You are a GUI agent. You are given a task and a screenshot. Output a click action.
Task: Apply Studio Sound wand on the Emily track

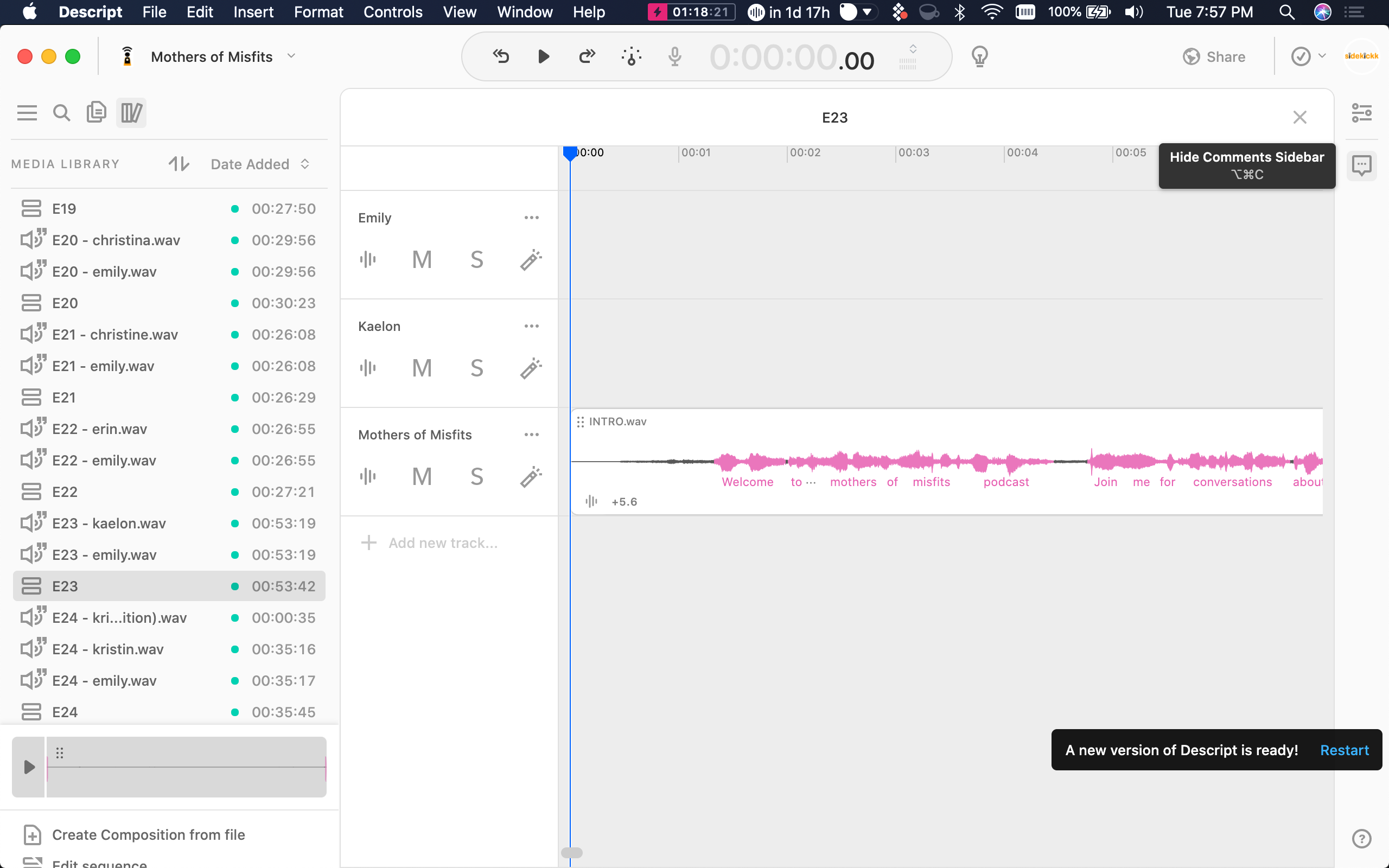point(530,259)
